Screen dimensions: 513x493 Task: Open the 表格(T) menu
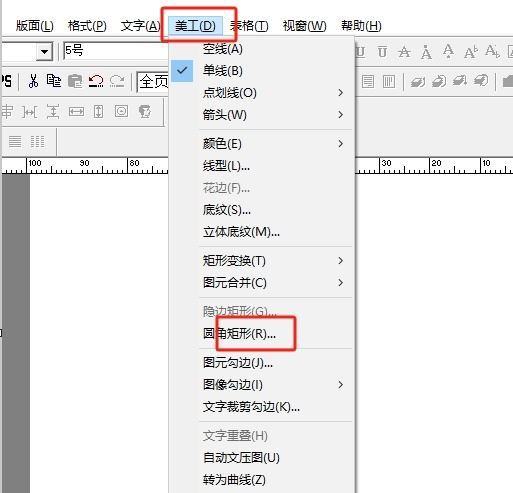249,26
